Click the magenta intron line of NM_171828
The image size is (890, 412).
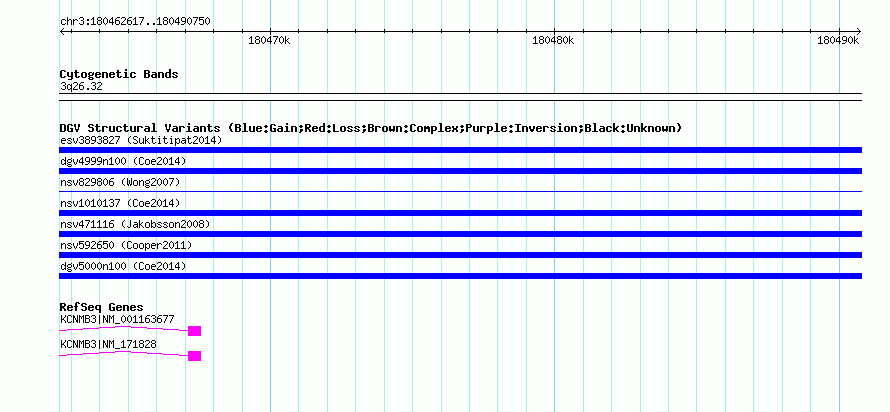point(124,353)
